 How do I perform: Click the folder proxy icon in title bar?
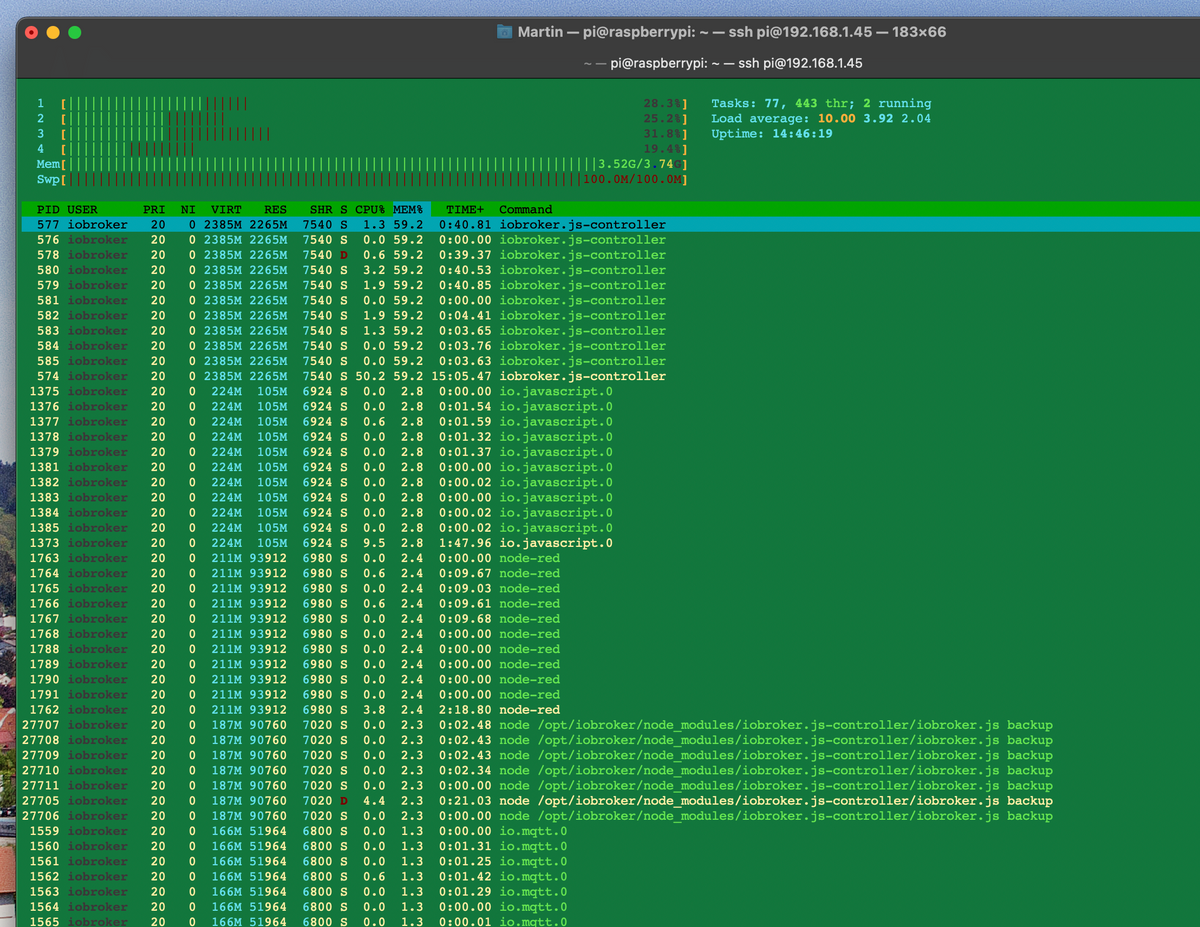tap(505, 32)
